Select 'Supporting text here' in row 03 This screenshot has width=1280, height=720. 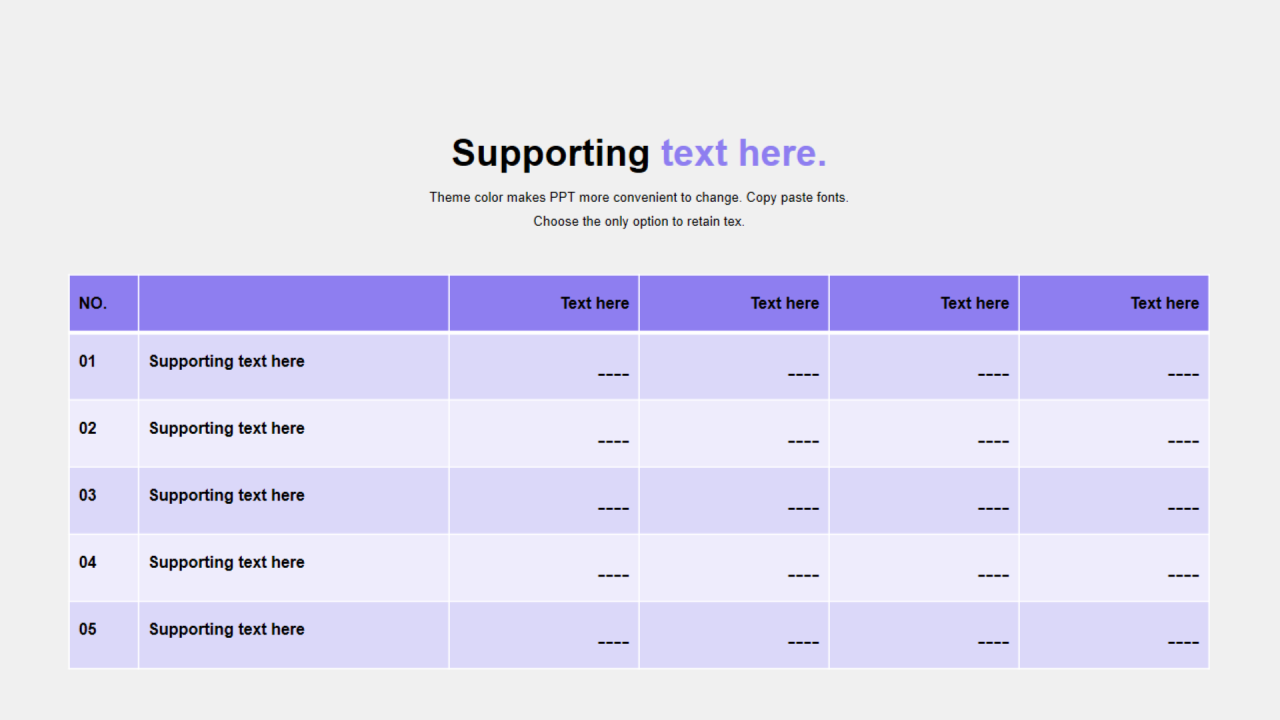point(227,495)
